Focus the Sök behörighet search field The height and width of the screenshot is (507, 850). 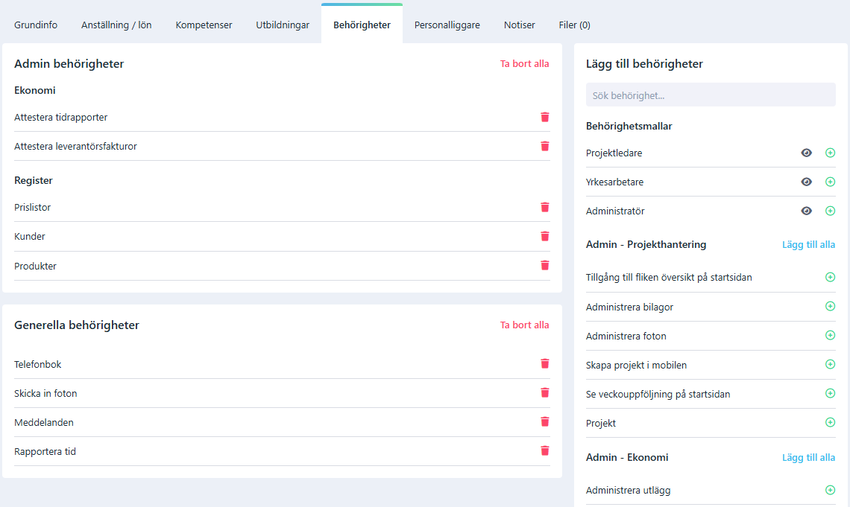(711, 95)
